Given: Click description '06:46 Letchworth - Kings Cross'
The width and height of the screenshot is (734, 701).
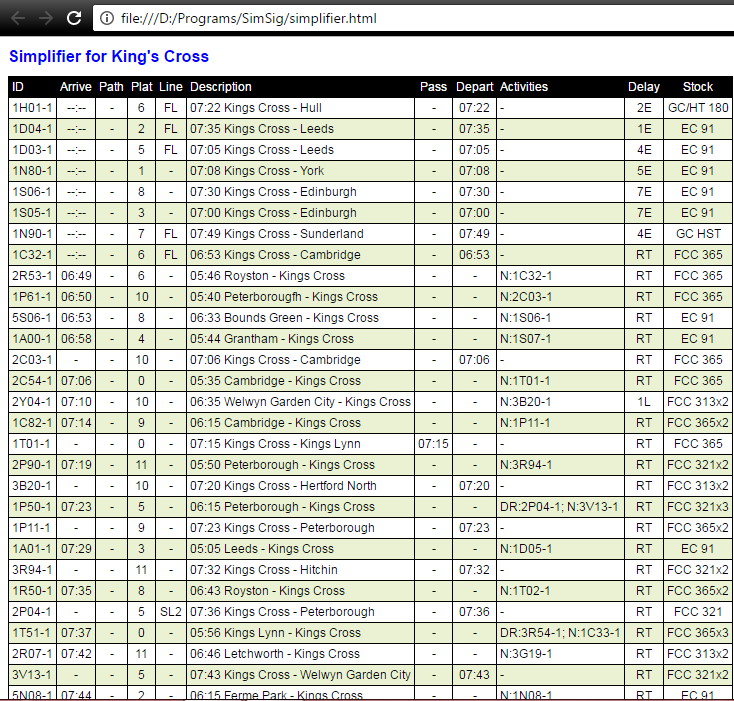Looking at the screenshot, I should [275, 654].
